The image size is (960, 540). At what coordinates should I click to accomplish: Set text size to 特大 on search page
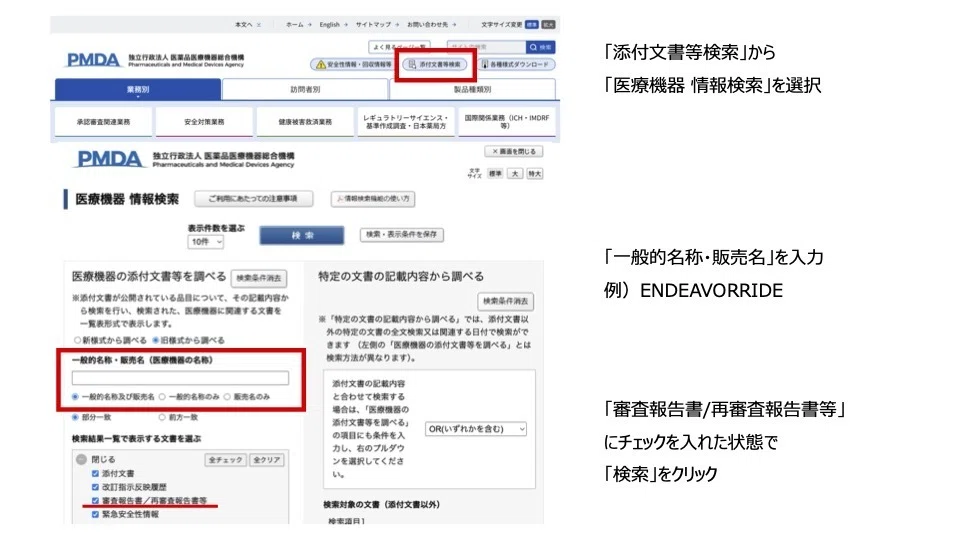click(x=534, y=174)
